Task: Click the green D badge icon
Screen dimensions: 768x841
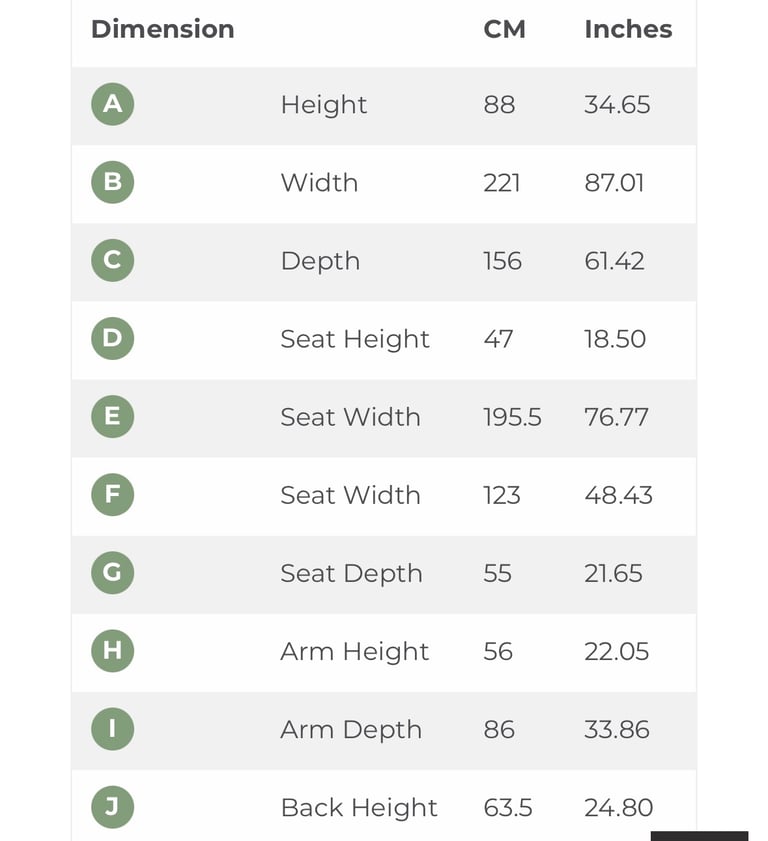Action: [113, 338]
